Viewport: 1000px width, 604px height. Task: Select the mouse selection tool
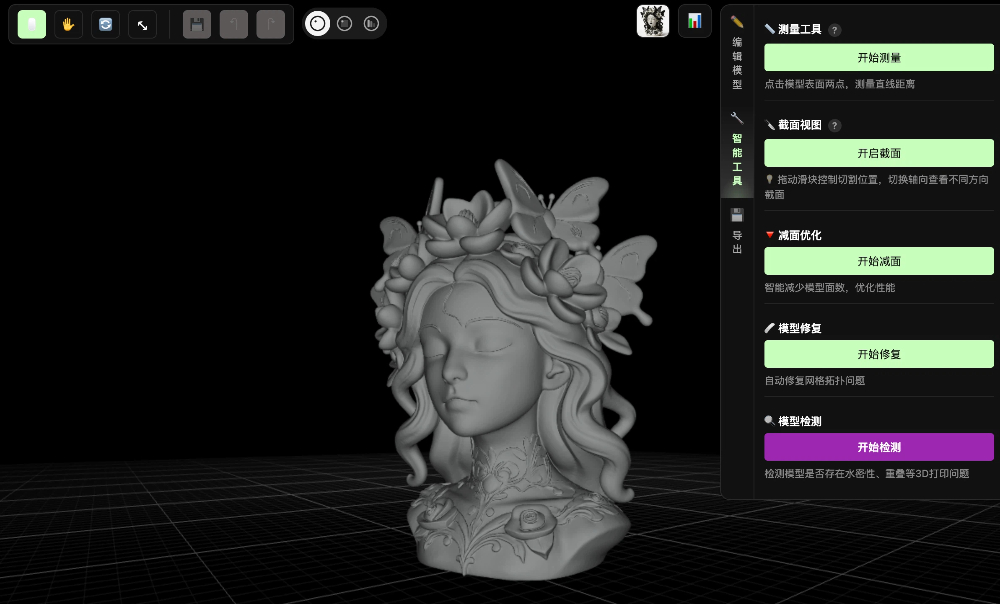coord(31,24)
